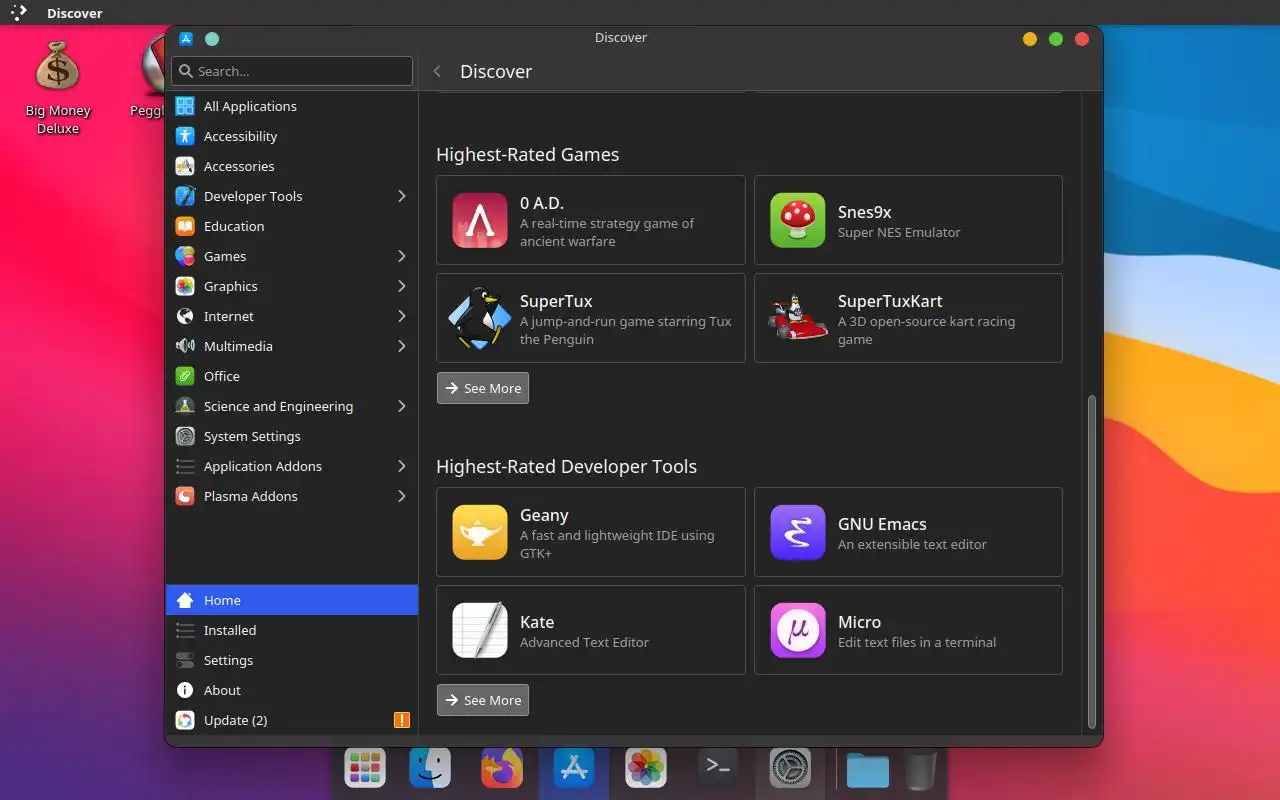Expand the Developer Tools category
Image resolution: width=1280 pixels, height=800 pixels.
click(x=402, y=196)
